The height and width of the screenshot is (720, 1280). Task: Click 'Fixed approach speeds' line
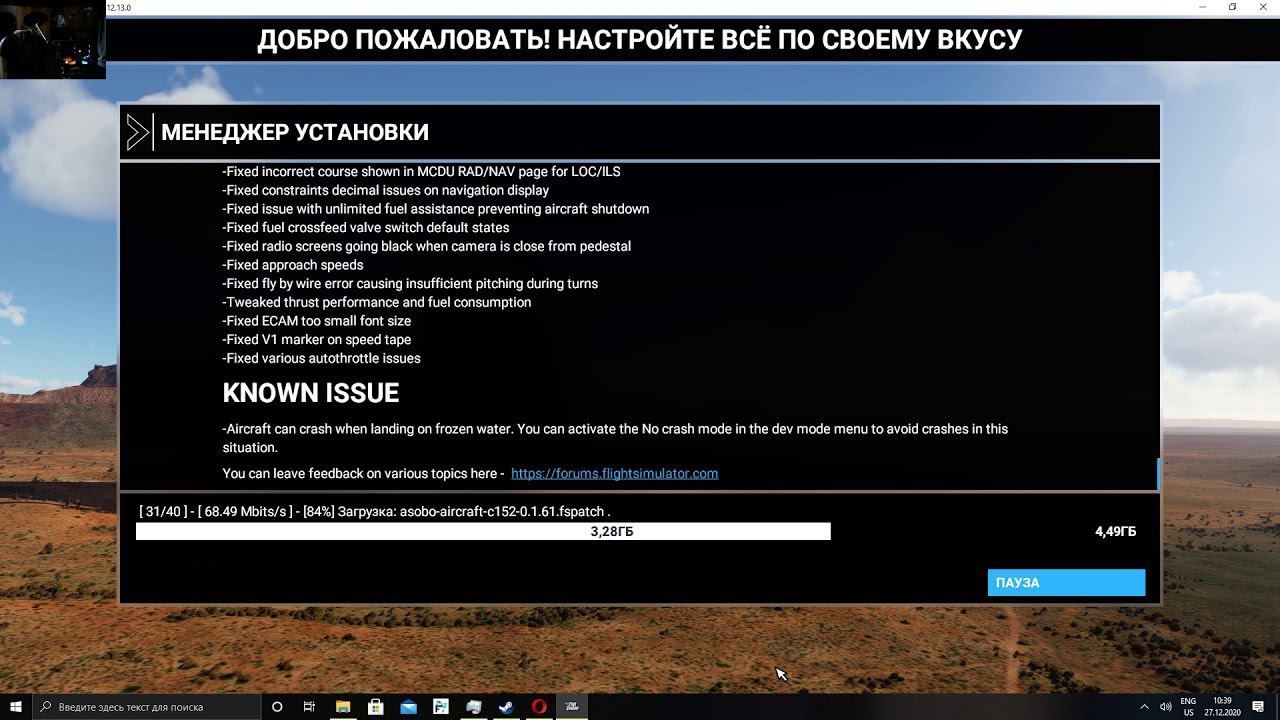click(293, 265)
